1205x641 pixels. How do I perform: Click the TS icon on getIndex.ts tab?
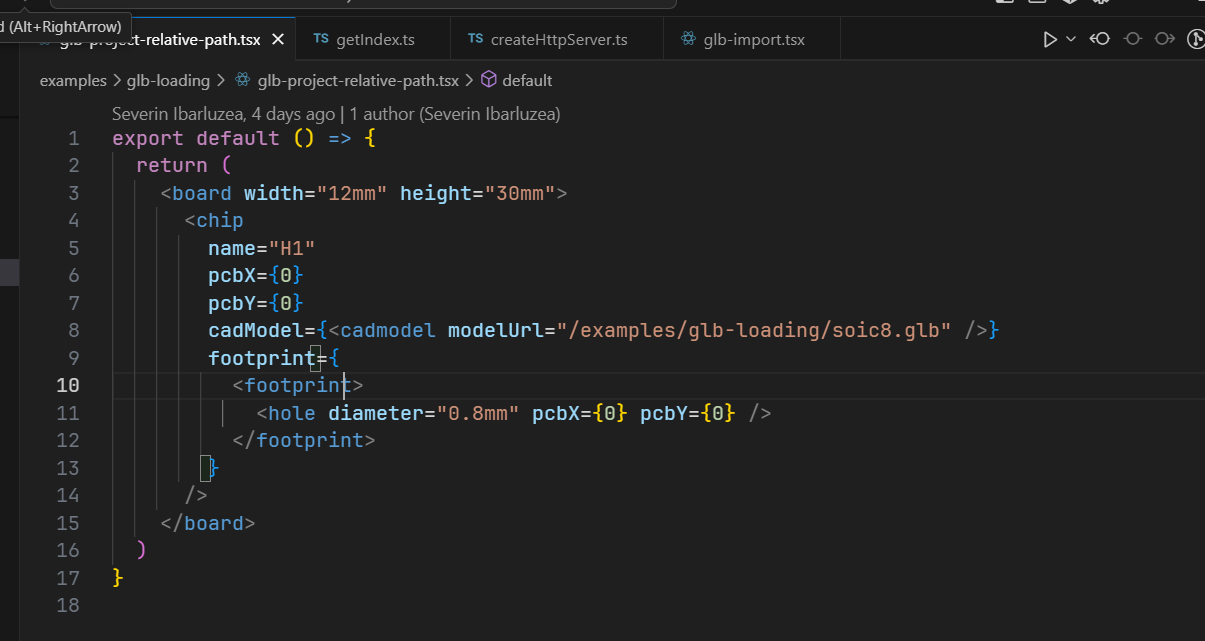pos(321,40)
